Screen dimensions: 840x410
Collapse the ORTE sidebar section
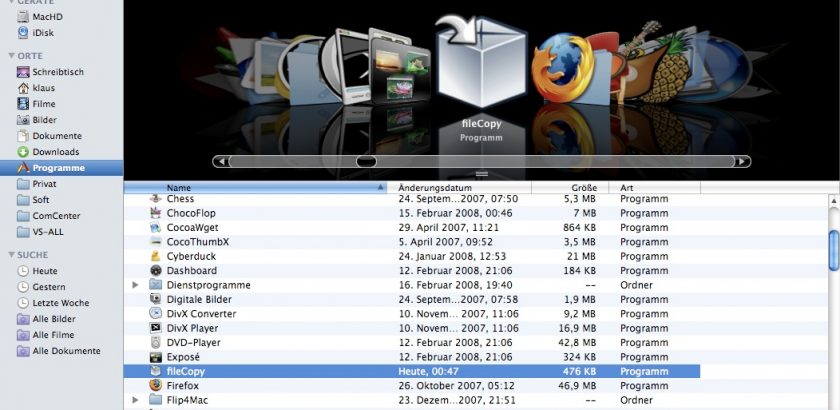tap(11, 56)
